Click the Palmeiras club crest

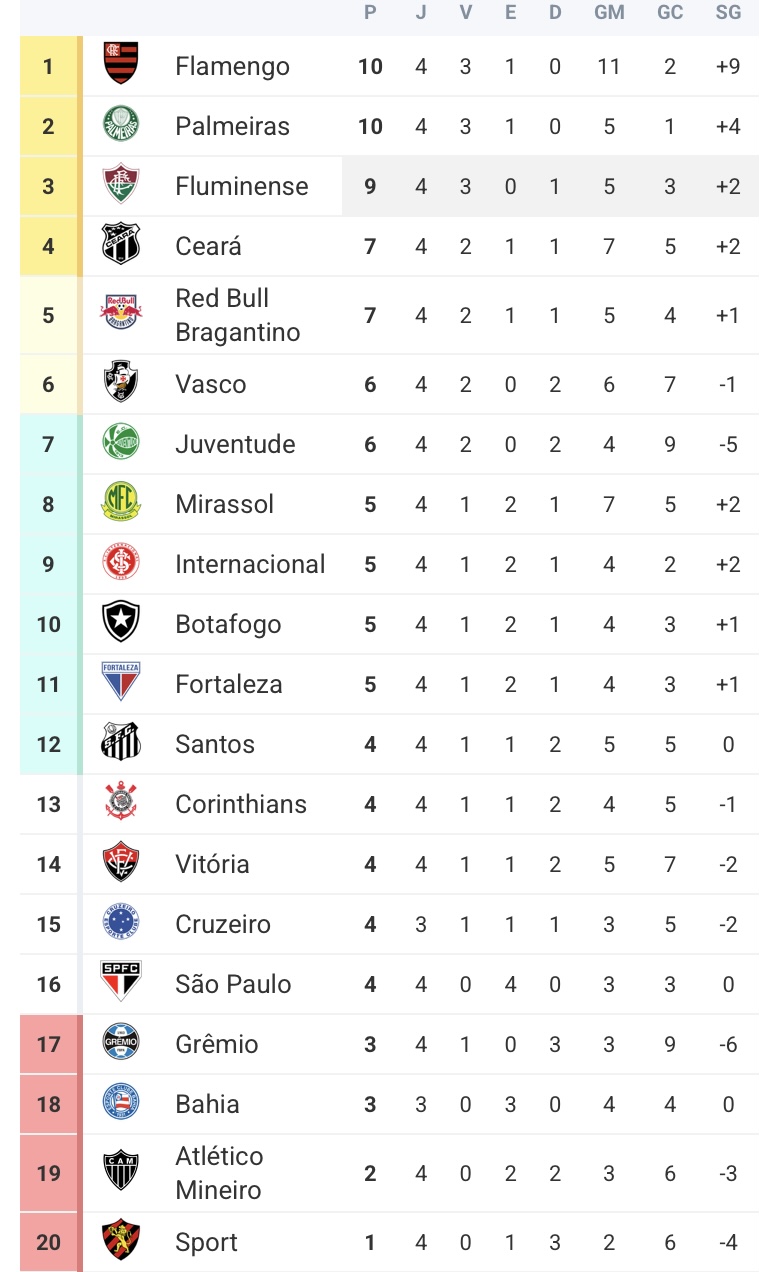pos(121,125)
